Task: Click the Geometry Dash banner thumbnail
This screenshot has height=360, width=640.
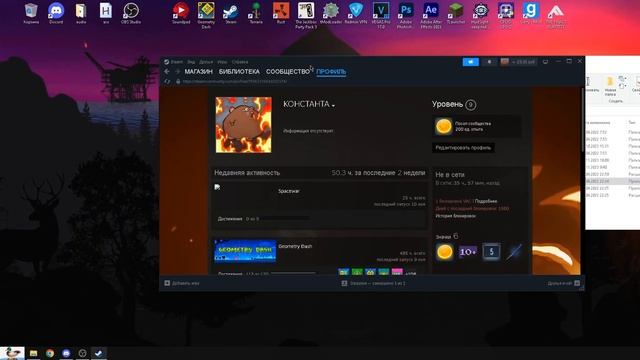Action: 245,251
